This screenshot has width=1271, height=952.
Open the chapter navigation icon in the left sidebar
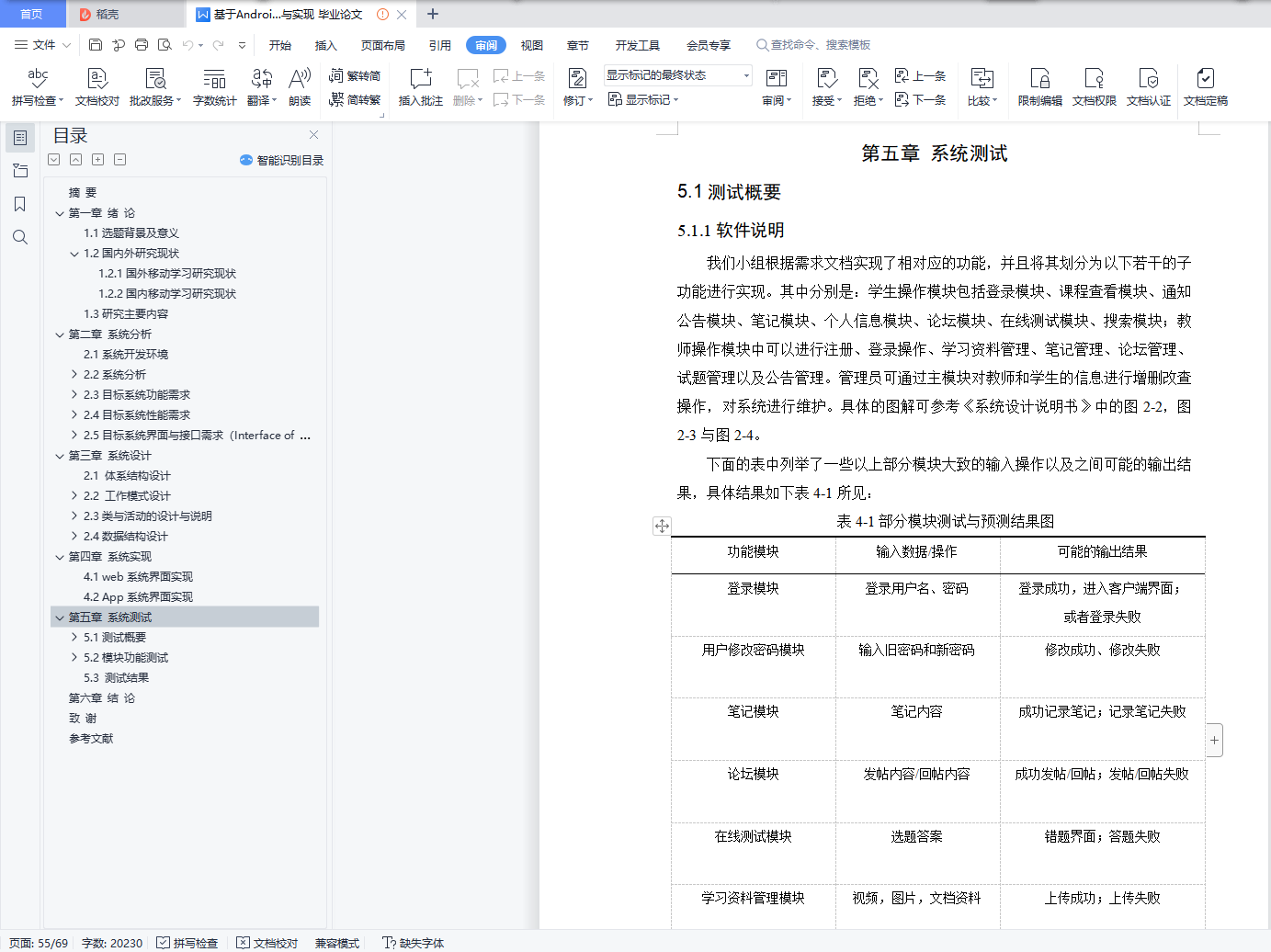[x=20, y=171]
